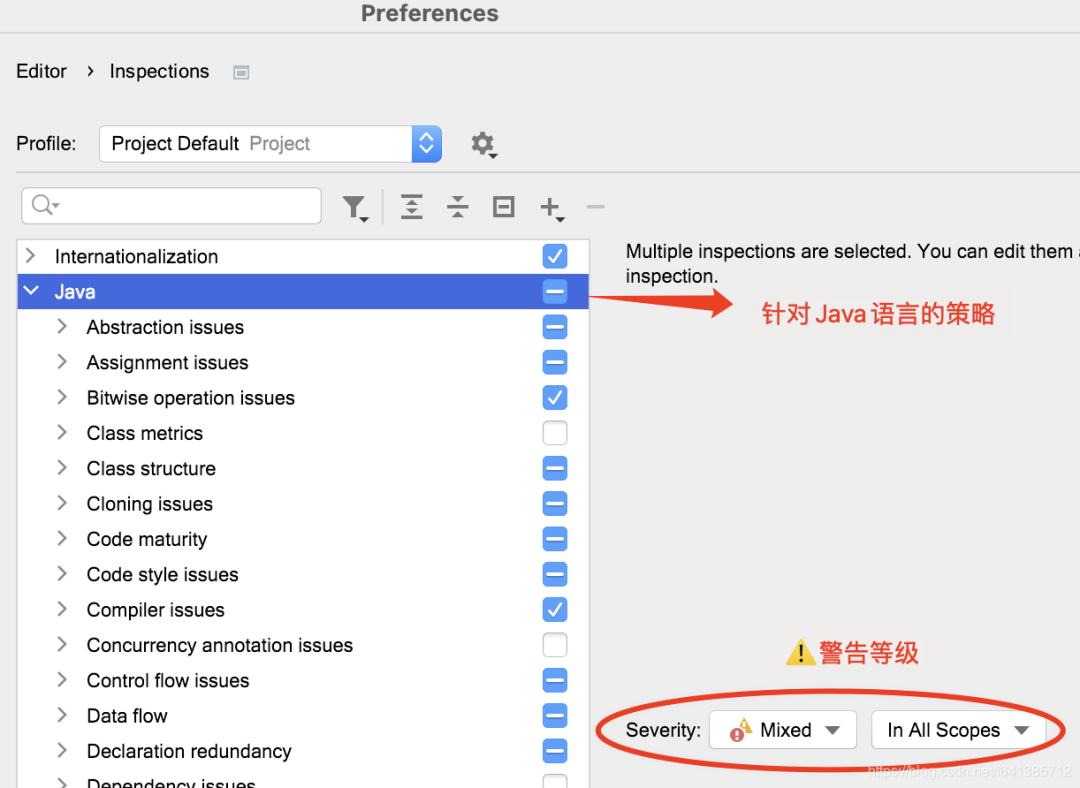Expand Code maturity chevron
1080x788 pixels.
pos(62,538)
